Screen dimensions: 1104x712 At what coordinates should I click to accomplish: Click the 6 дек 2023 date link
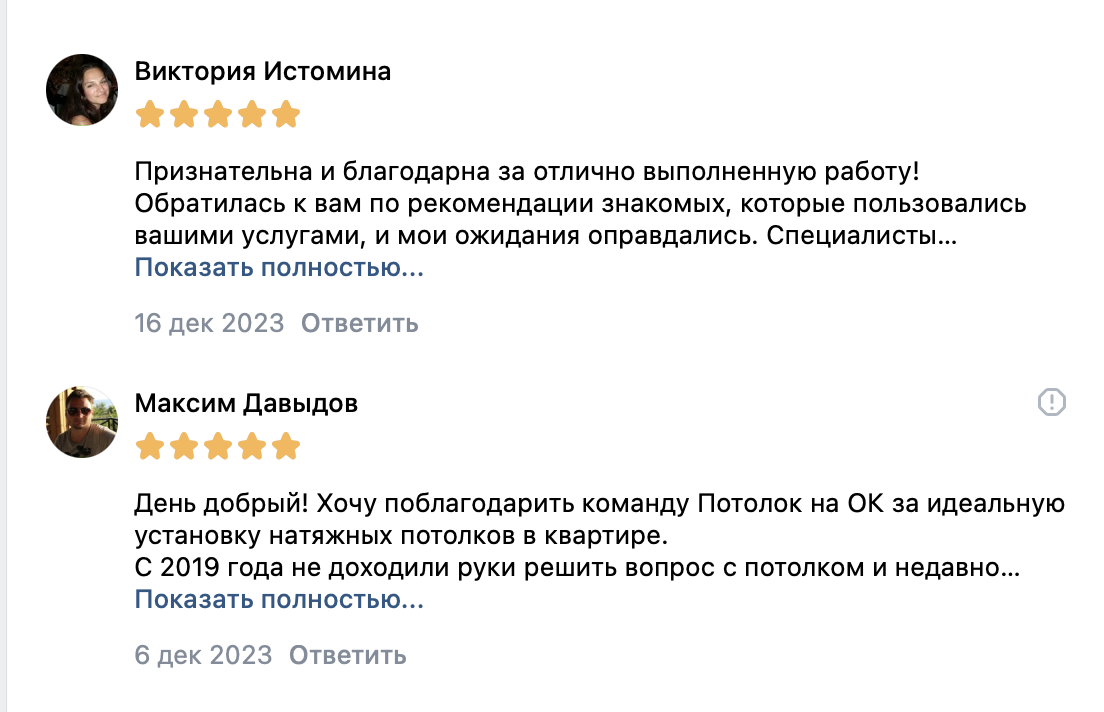[203, 655]
